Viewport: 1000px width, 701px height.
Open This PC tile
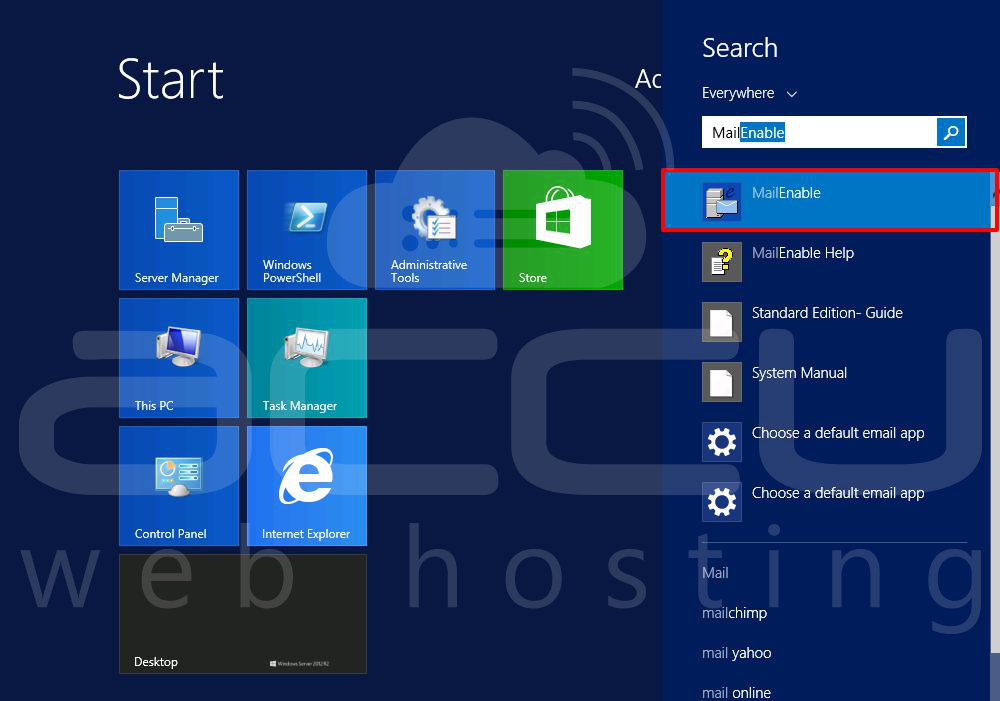[179, 358]
